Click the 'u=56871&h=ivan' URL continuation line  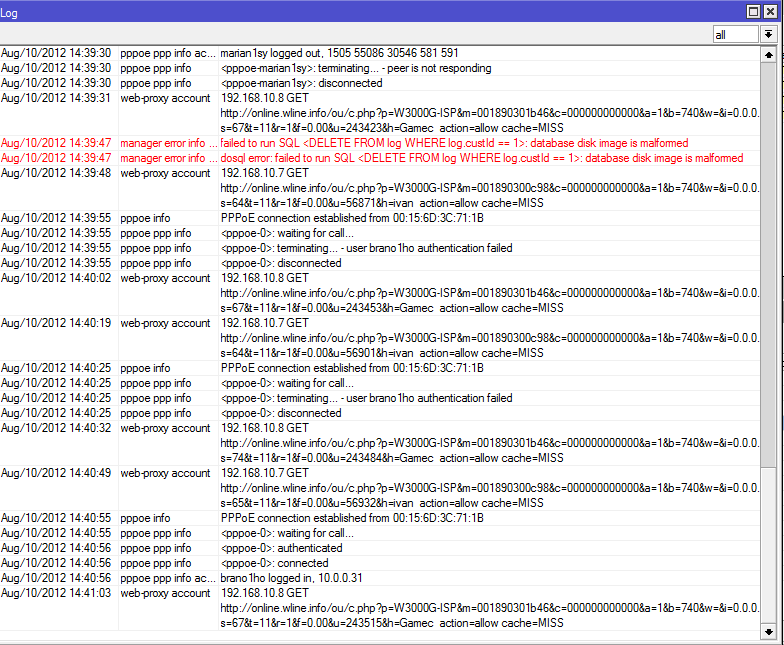pyautogui.click(x=382, y=203)
